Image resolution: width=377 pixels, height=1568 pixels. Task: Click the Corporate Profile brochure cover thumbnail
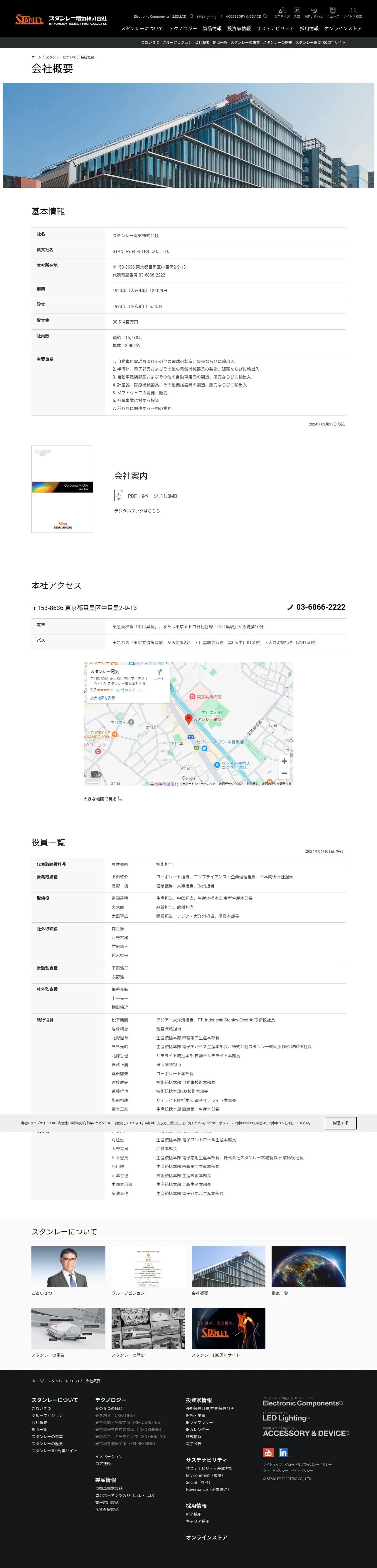[62, 489]
